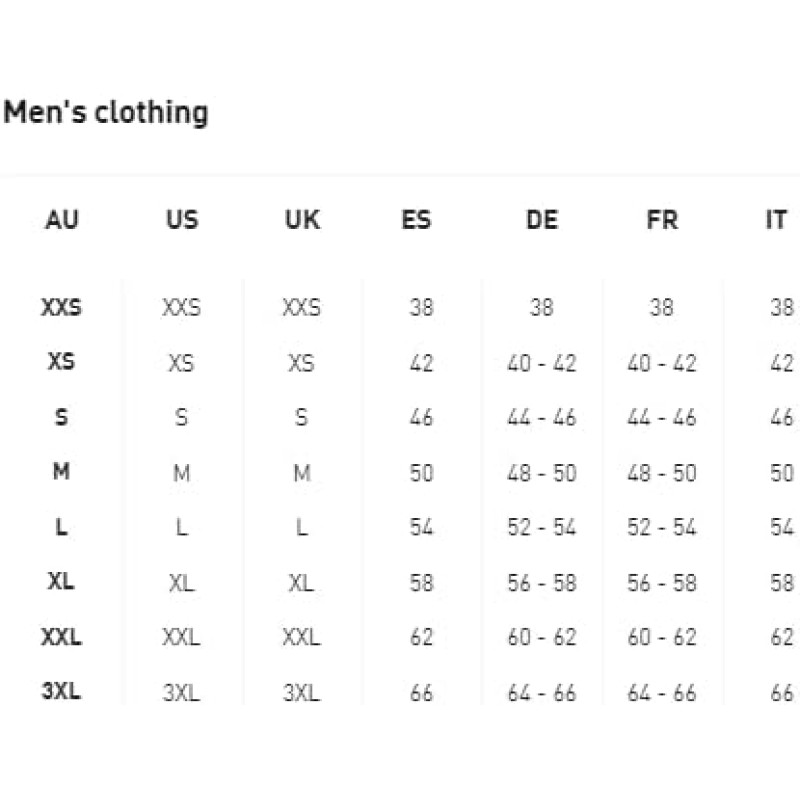Select the IT column header
Image resolution: width=800 pixels, height=800 pixels.
776,220
